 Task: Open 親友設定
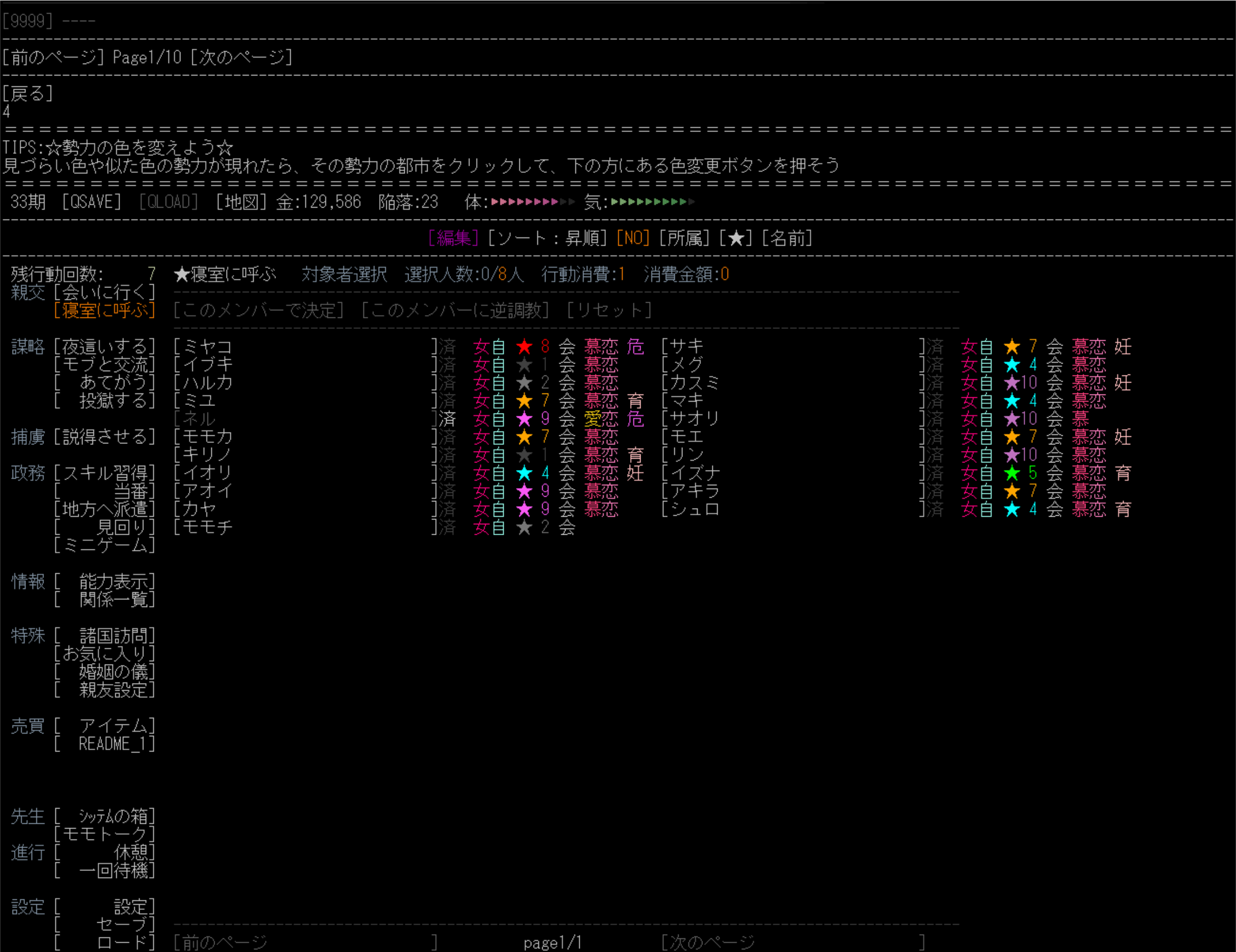coord(105,690)
